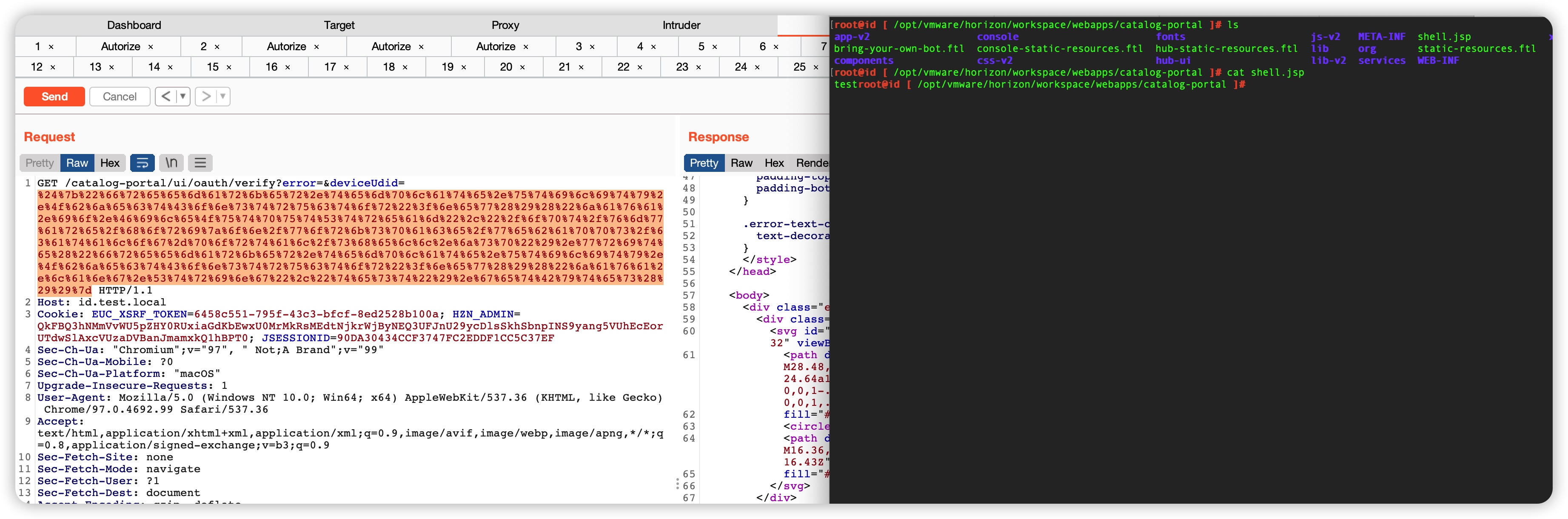Image resolution: width=1568 pixels, height=519 pixels.
Task: Expand the forward history dropdown arrow
Action: coord(222,97)
